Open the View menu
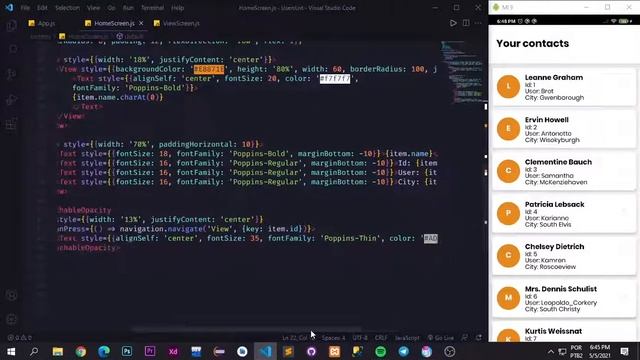 (x=93, y=8)
